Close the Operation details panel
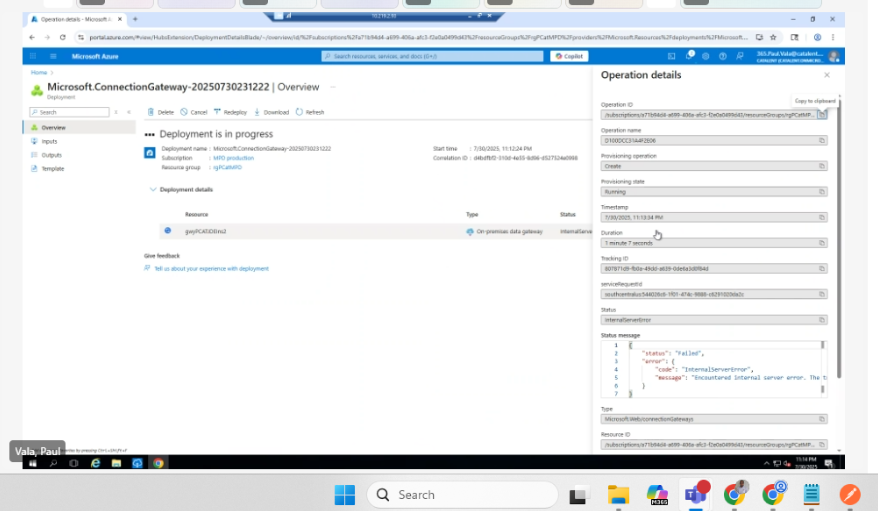The image size is (878, 511). (x=826, y=75)
